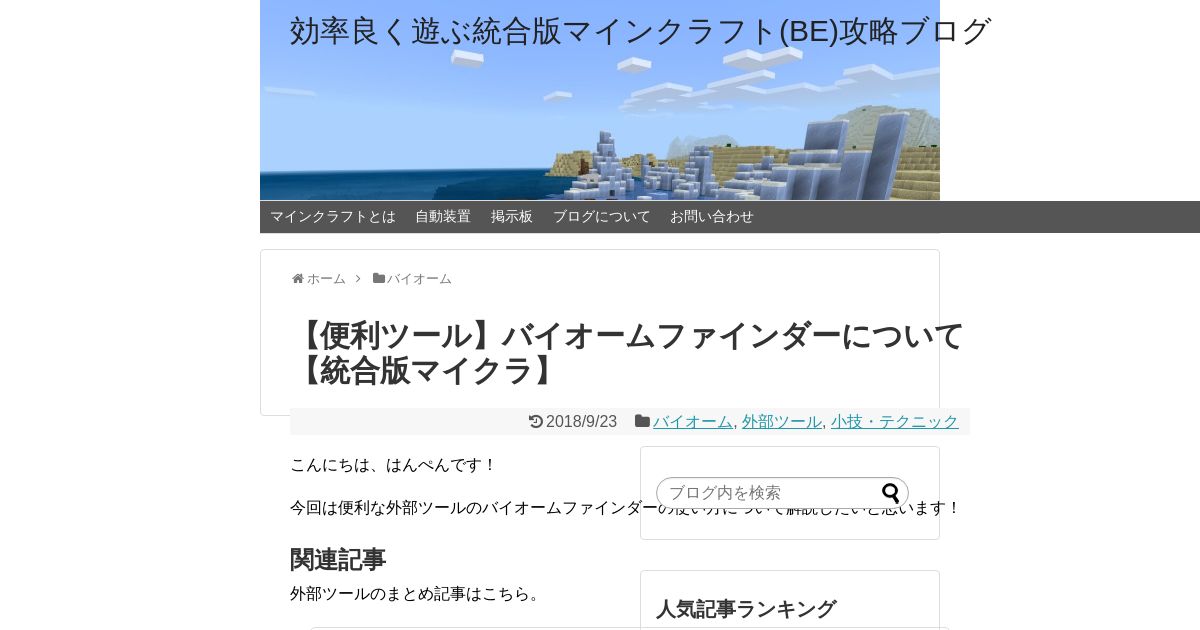Screen dimensions: 1200x630
Task: Open 掲示板 menu item
Action: point(512,217)
